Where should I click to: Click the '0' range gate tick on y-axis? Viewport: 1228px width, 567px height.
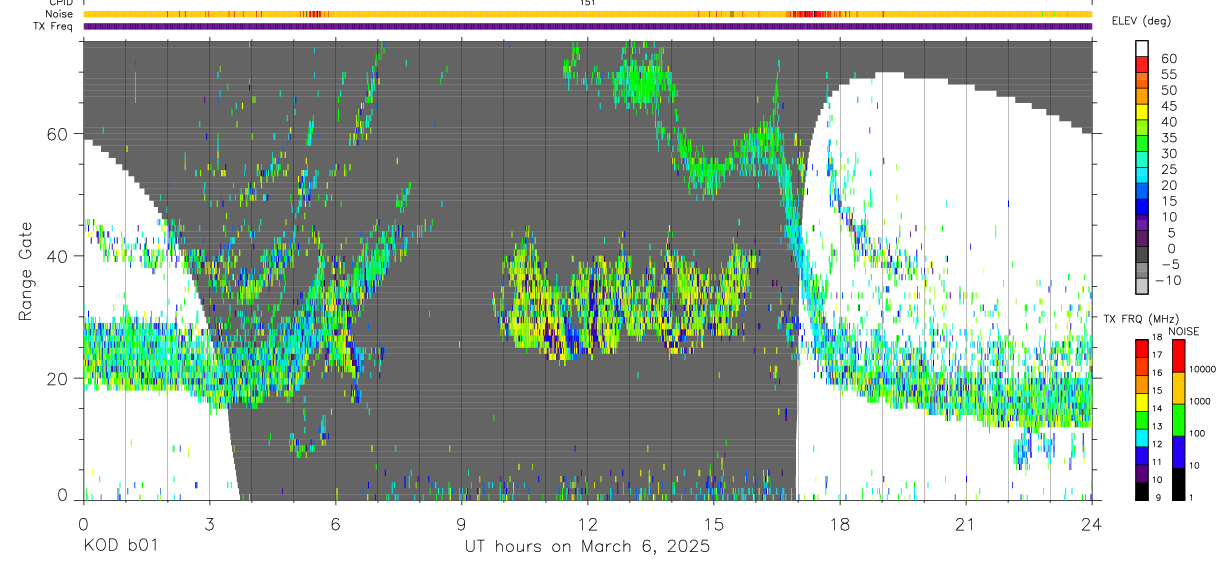64,495
